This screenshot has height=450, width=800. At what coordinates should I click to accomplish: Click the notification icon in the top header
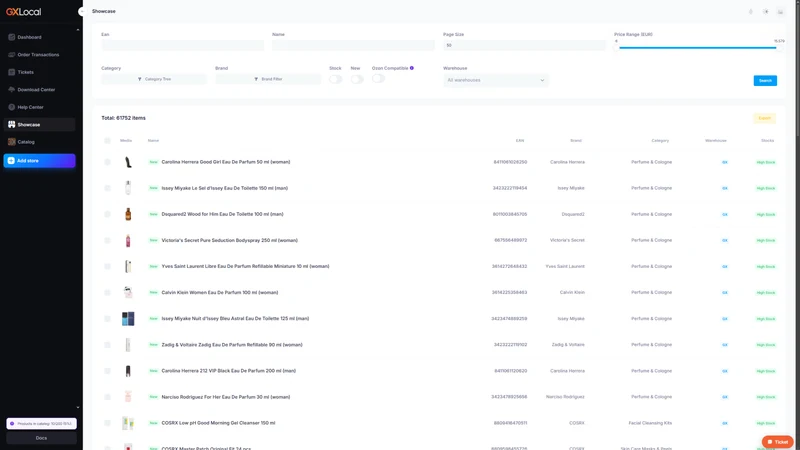pos(751,11)
